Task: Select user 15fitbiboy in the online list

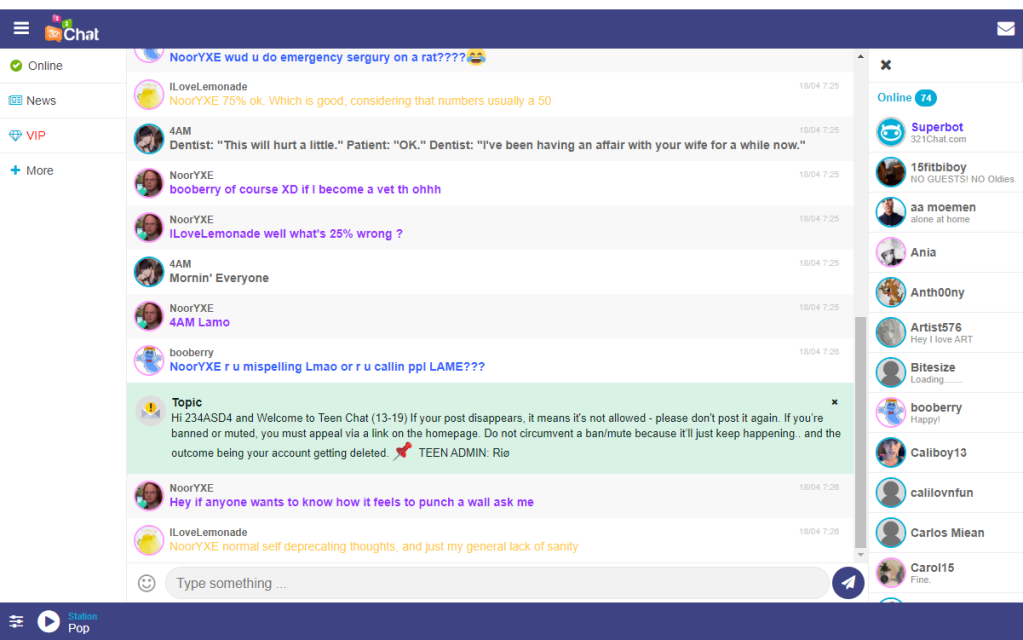Action: (945, 172)
